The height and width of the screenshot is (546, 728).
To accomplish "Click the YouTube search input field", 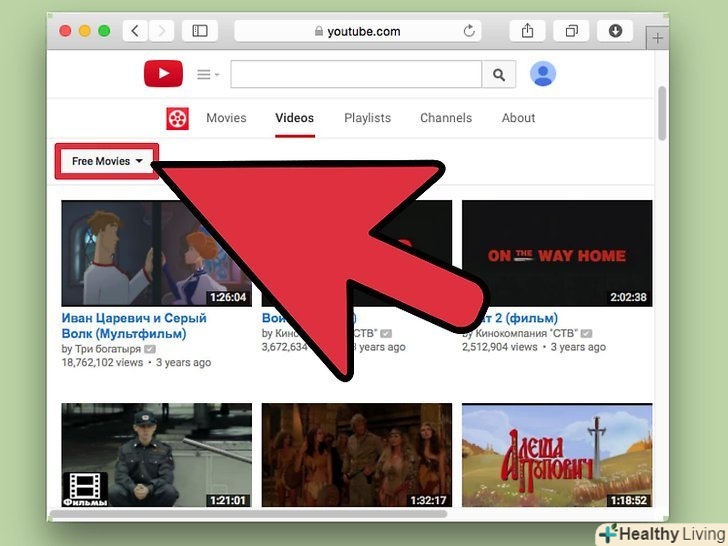I will click(x=356, y=74).
